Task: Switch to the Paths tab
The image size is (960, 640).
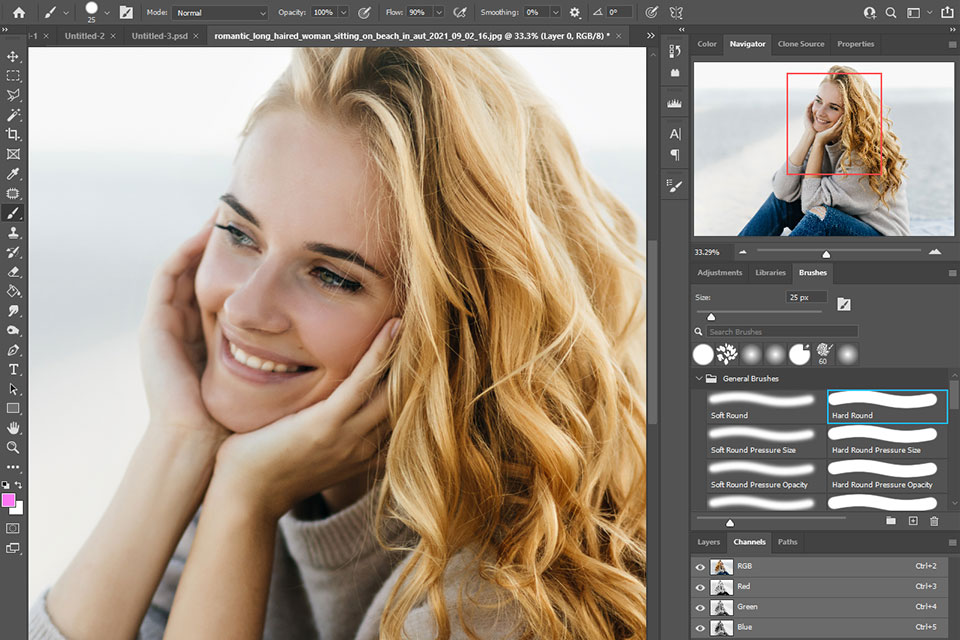Action: tap(787, 542)
